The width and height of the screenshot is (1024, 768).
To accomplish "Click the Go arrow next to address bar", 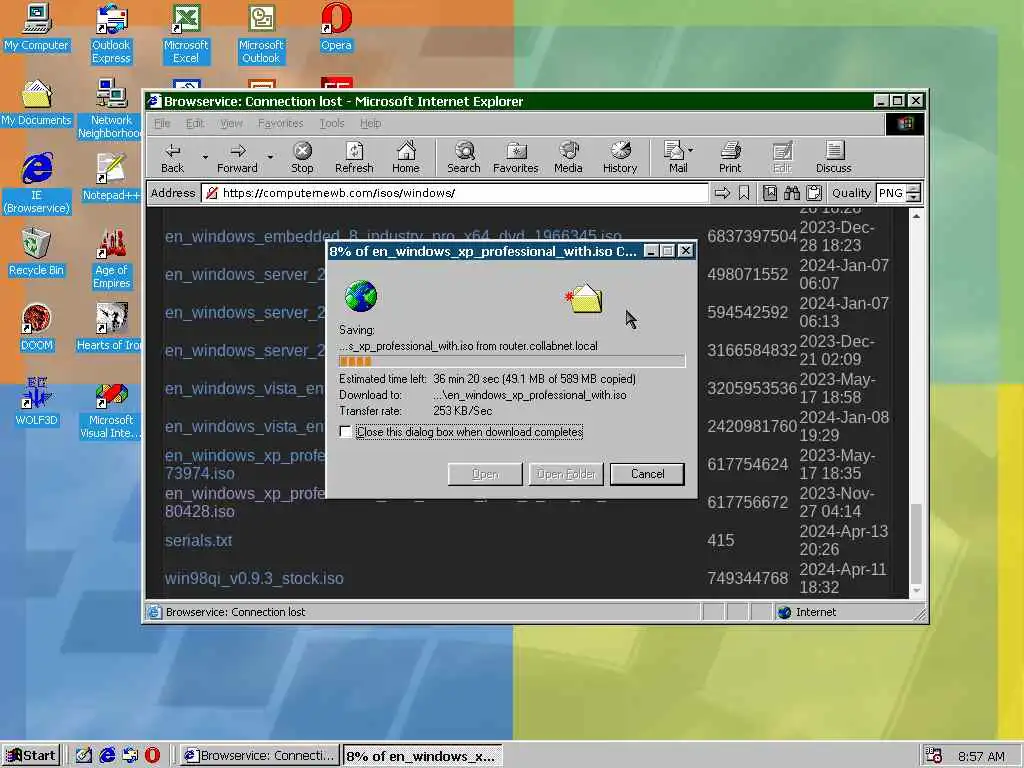I will 722,193.
